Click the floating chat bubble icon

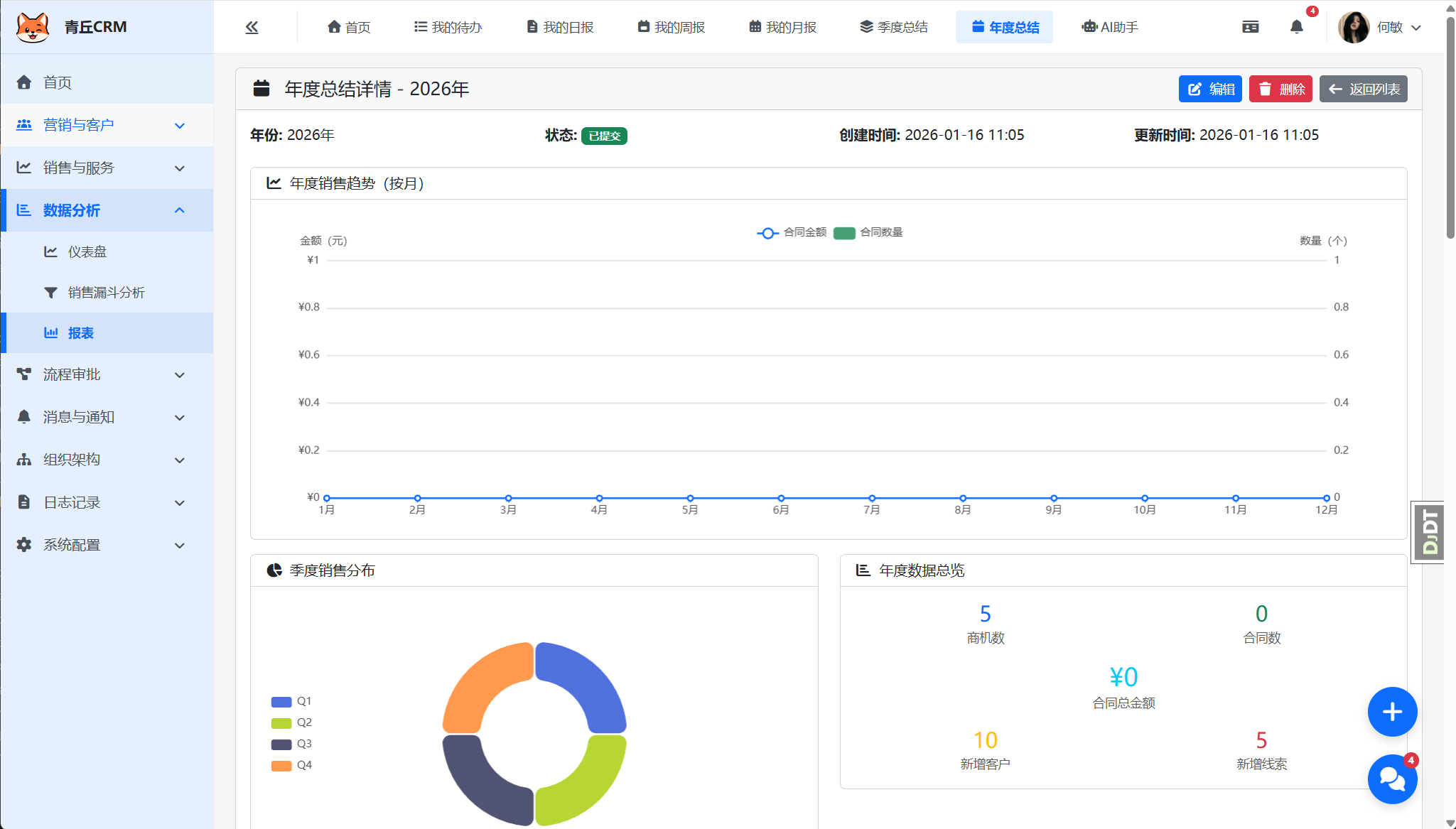1392,779
